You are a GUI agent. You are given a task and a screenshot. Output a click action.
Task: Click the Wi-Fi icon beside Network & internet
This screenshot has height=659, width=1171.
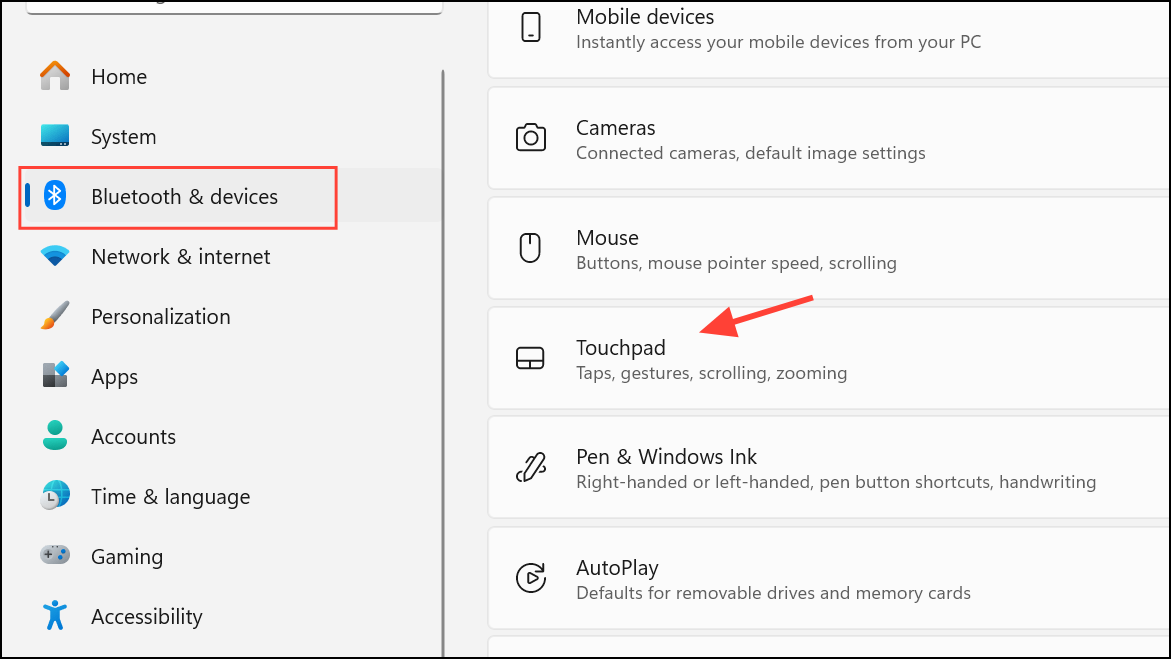point(56,257)
